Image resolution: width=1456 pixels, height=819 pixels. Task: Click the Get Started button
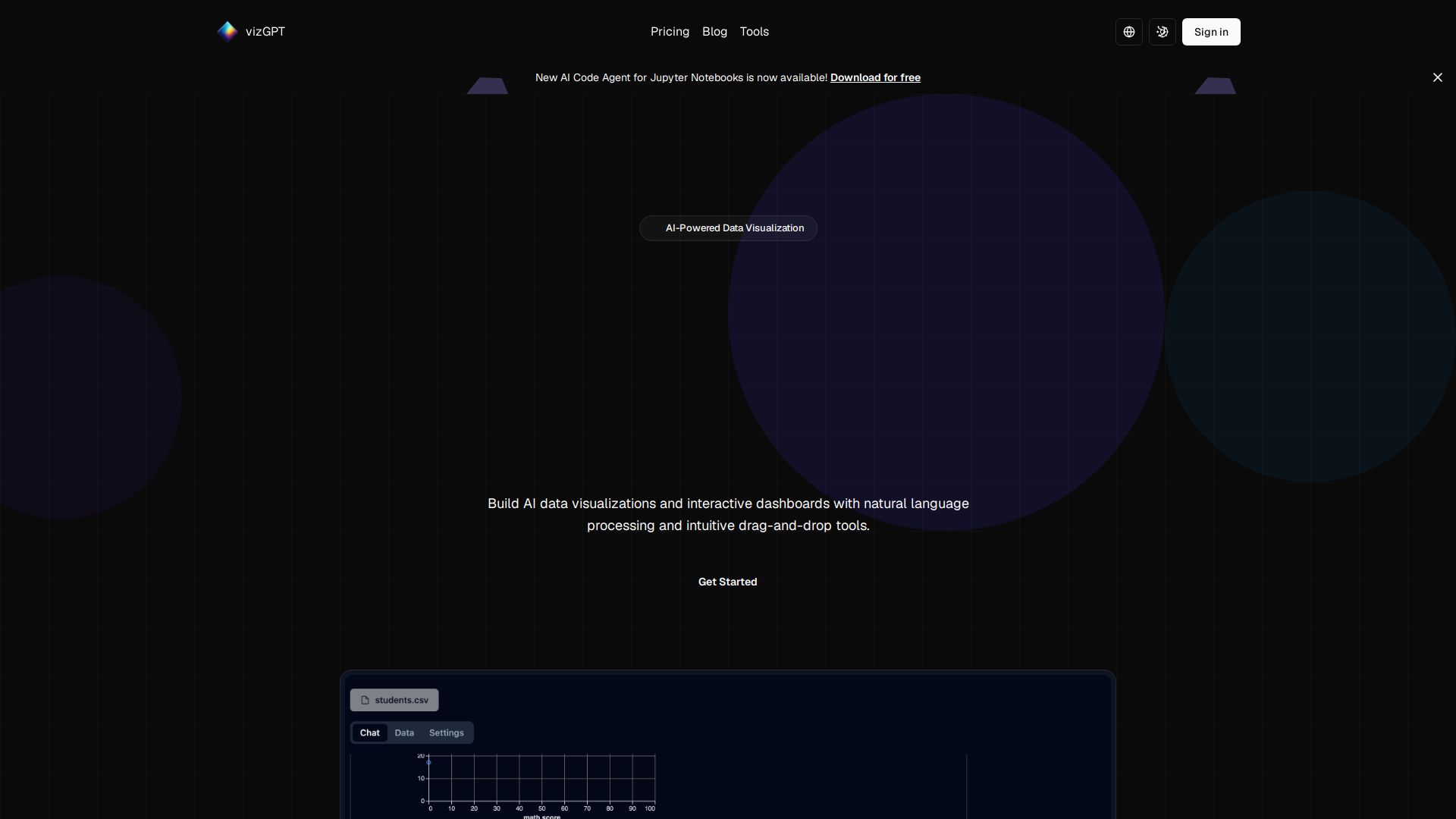pyautogui.click(x=727, y=582)
